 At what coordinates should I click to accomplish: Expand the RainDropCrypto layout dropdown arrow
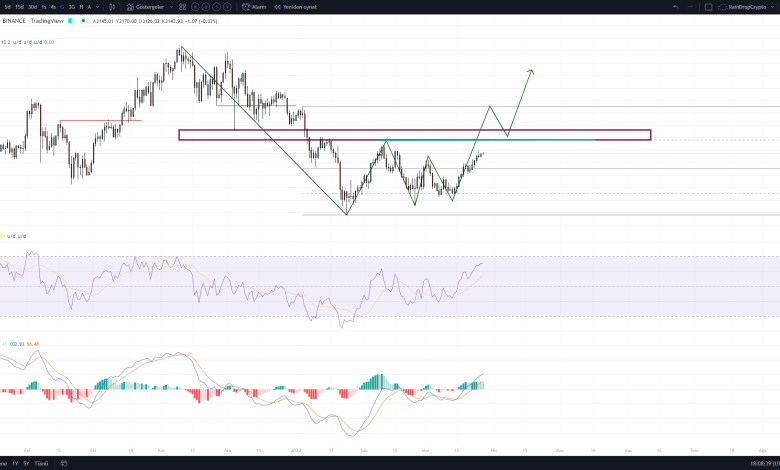pyautogui.click(x=773, y=7)
